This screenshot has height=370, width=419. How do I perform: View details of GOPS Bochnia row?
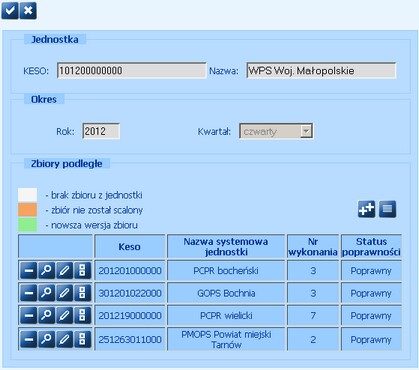pos(47,293)
